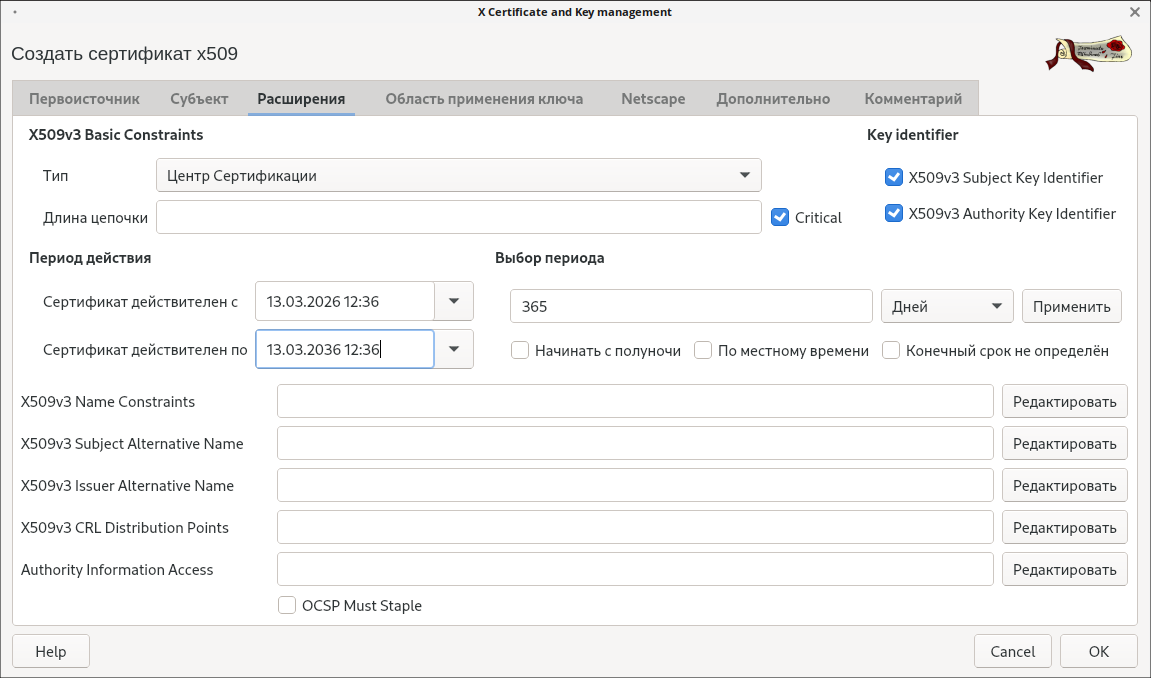This screenshot has width=1151, height=678.
Task: Focus the Длина цепочки input field
Action: tap(459, 217)
